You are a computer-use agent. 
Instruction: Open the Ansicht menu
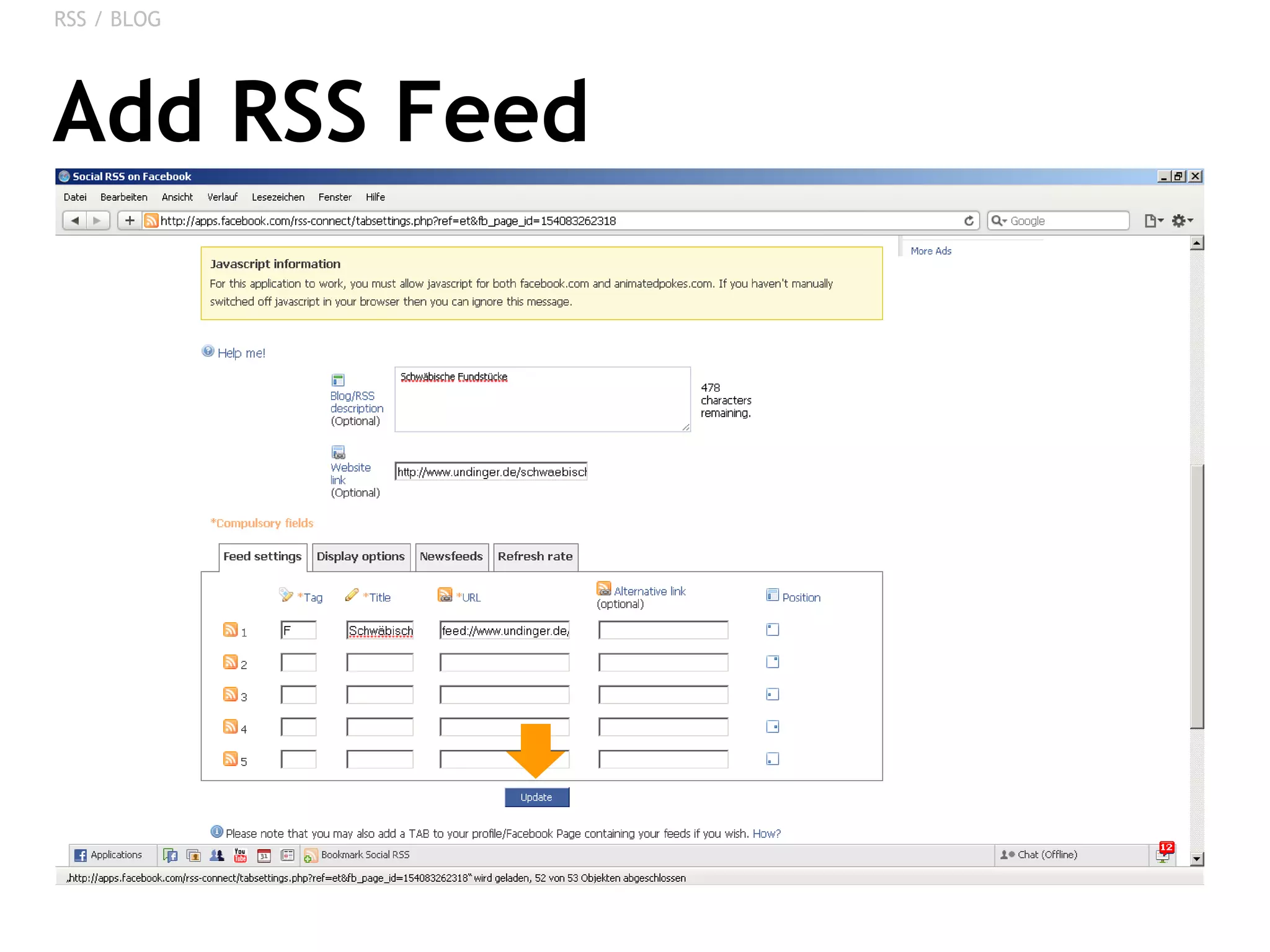(x=177, y=197)
